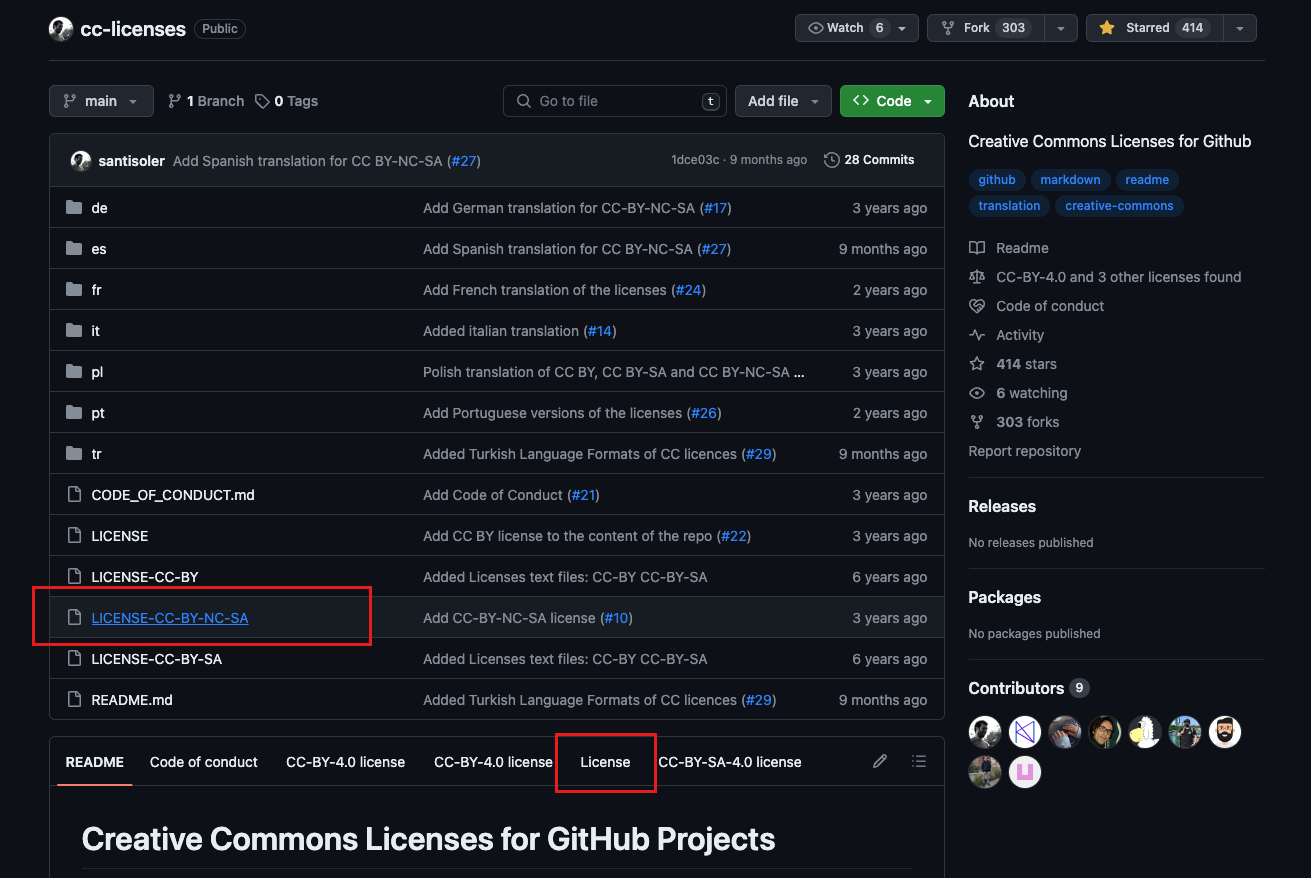The width and height of the screenshot is (1311, 878).
Task: Switch to the Code of conduct tab
Action: (204, 762)
